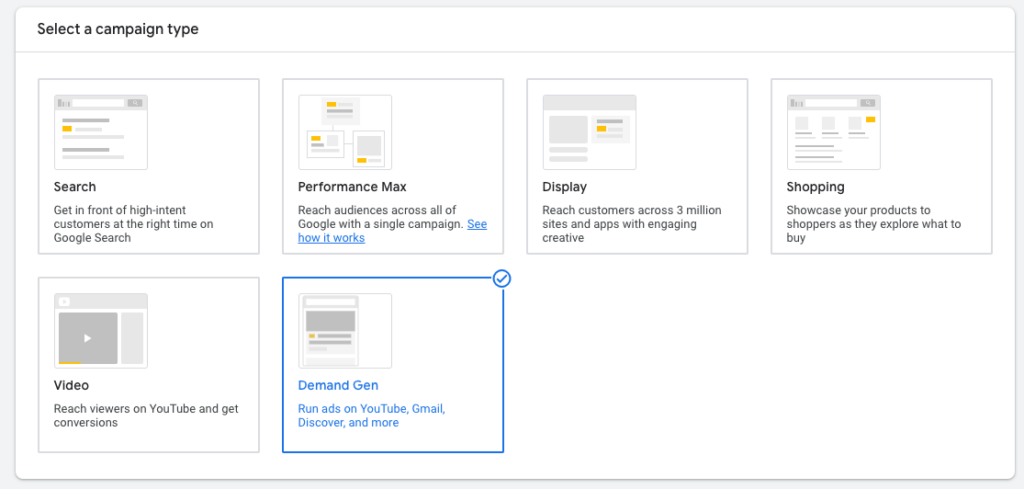Viewport: 1024px width, 489px height.
Task: Click "Reach viewers on YouTube" description
Action: pos(146,416)
